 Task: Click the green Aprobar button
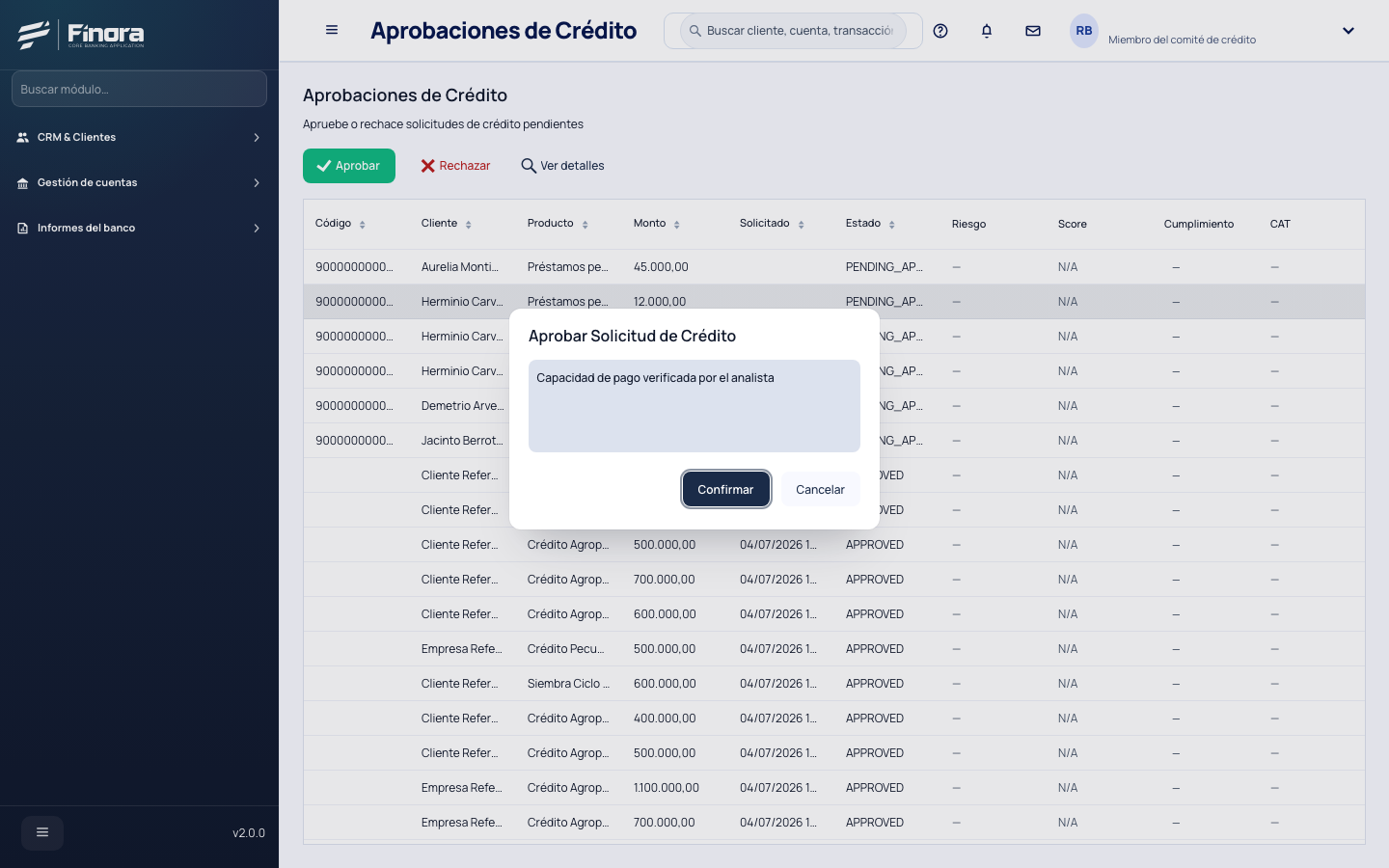coord(349,166)
